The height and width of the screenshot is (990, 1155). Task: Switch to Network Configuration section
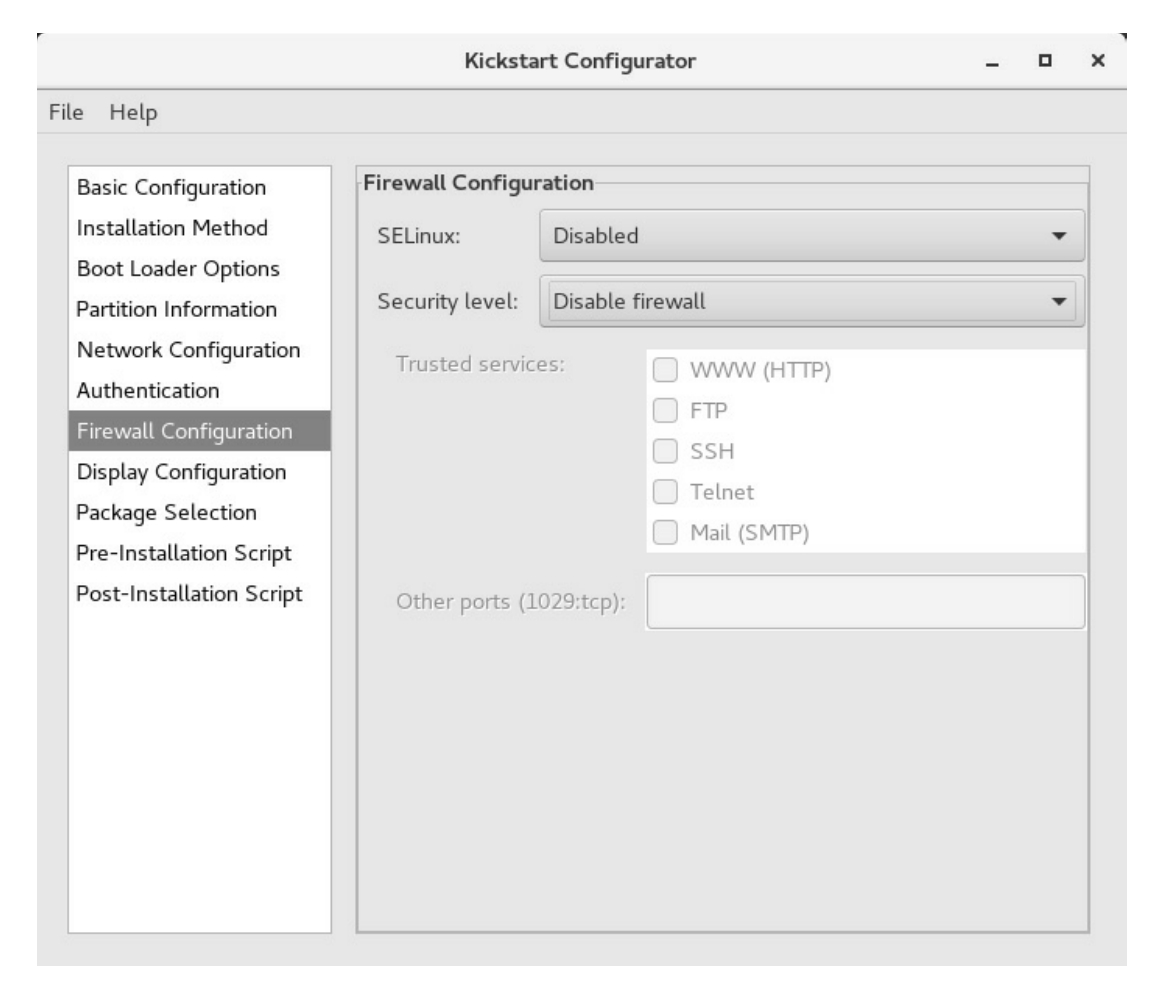click(188, 351)
